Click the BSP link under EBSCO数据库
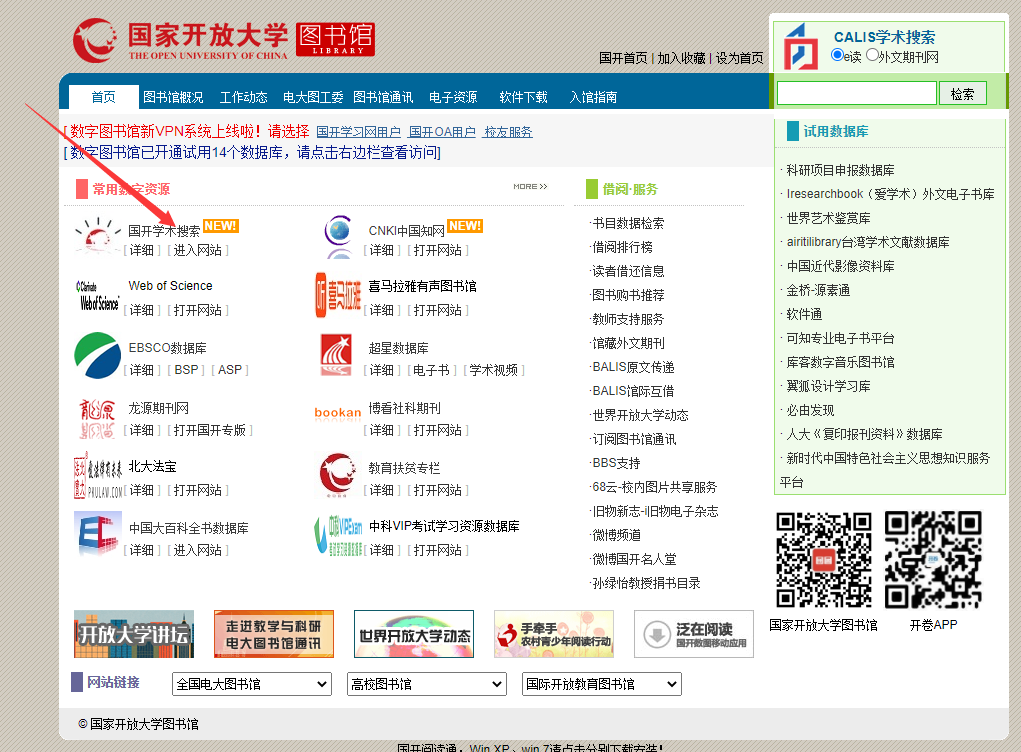Image resolution: width=1021 pixels, height=752 pixels. pyautogui.click(x=186, y=370)
